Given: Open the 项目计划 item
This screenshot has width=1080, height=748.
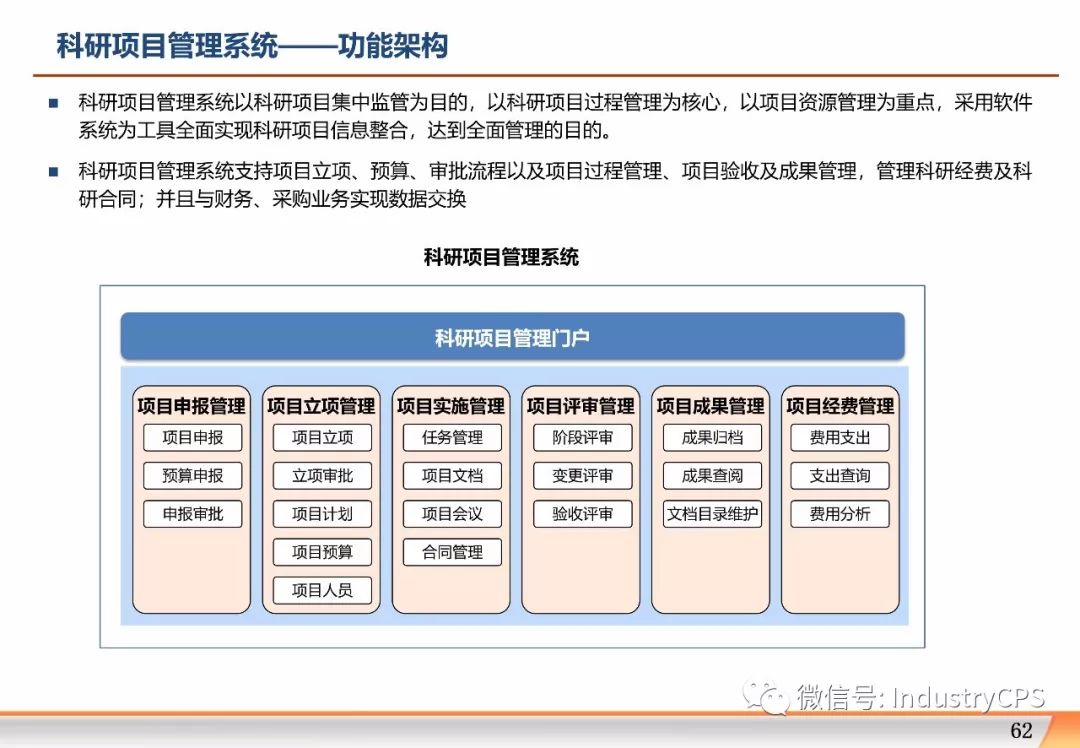Looking at the screenshot, I should tap(322, 514).
